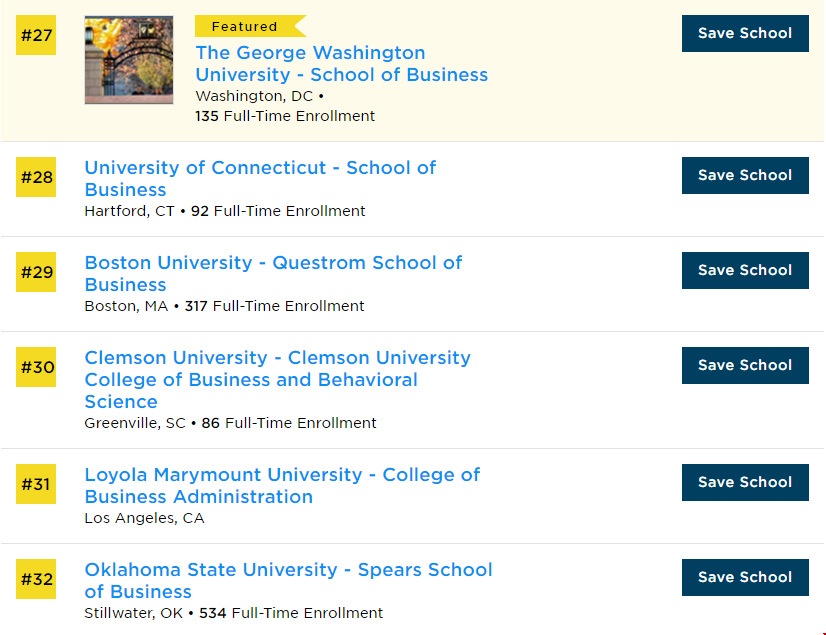Image resolution: width=826 pixels, height=635 pixels.
Task: Click the #32 ranking badge
Action: 37,580
